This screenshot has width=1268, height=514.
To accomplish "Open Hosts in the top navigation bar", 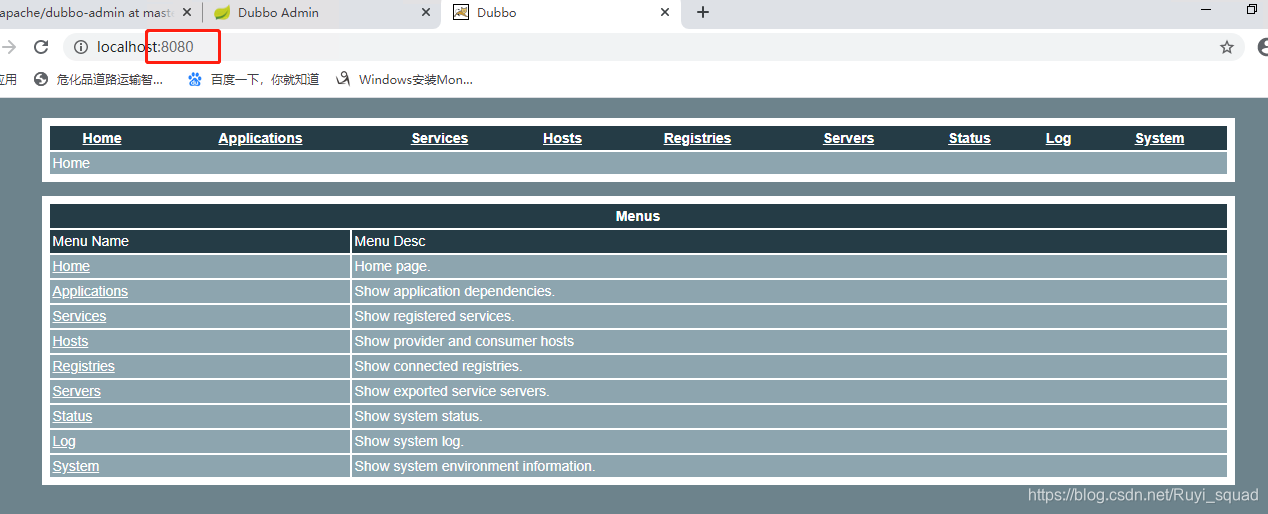I will point(562,138).
